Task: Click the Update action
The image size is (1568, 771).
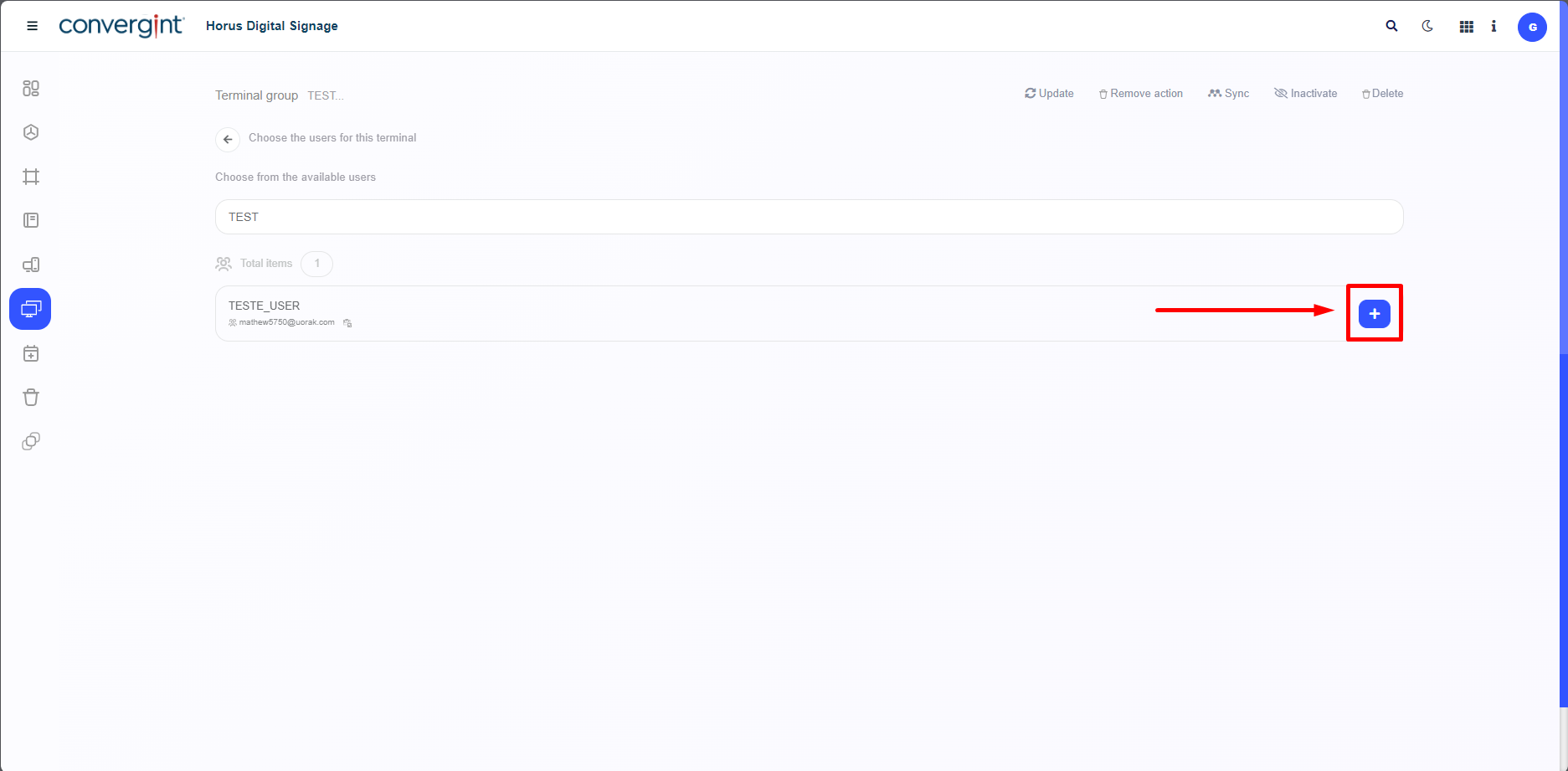Action: [1049, 94]
